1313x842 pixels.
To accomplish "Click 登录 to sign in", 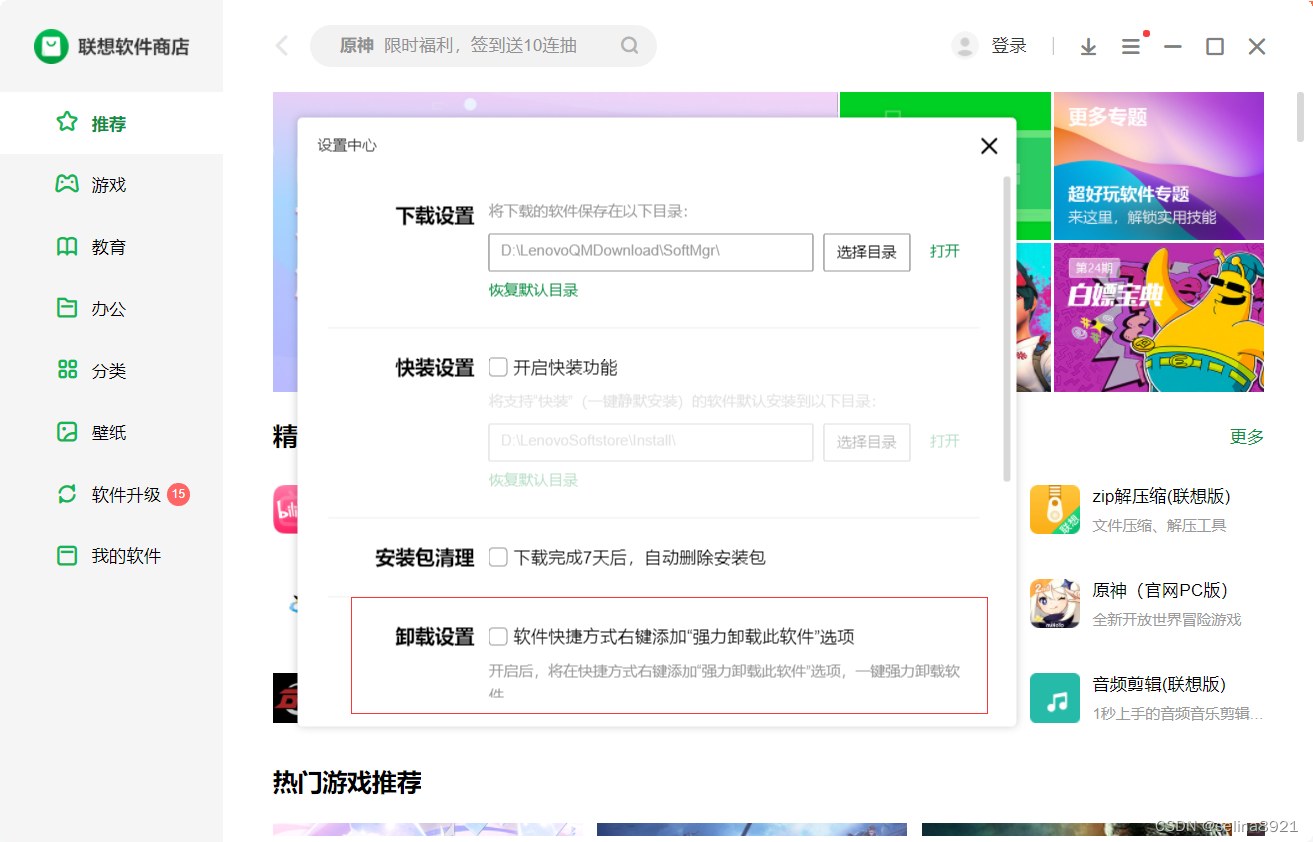I will (x=1009, y=46).
